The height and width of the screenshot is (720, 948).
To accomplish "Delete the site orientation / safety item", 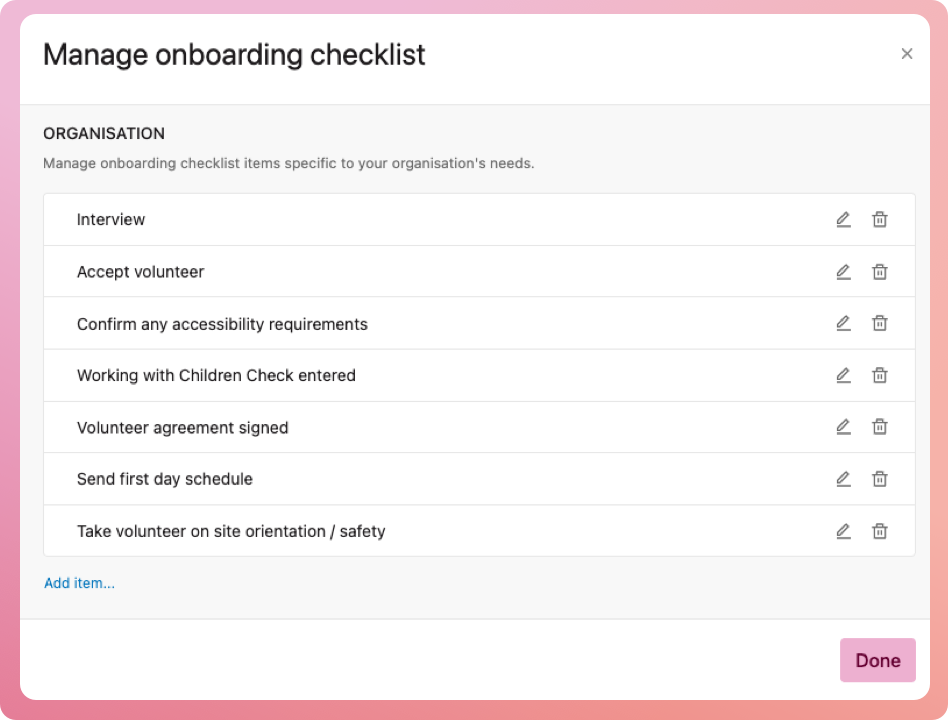I will pyautogui.click(x=880, y=531).
